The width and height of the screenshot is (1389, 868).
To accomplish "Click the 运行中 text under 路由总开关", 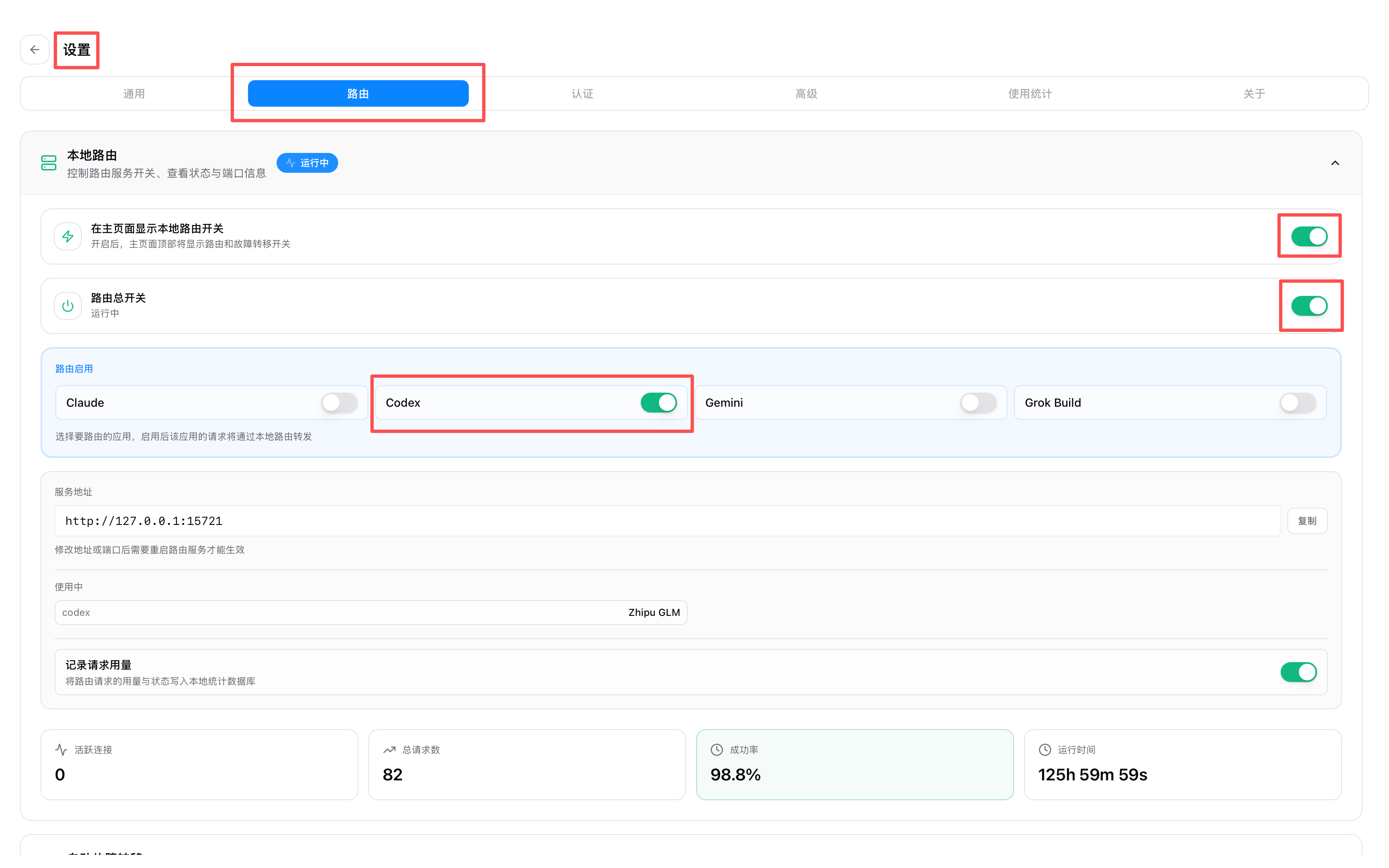I will tap(105, 313).
